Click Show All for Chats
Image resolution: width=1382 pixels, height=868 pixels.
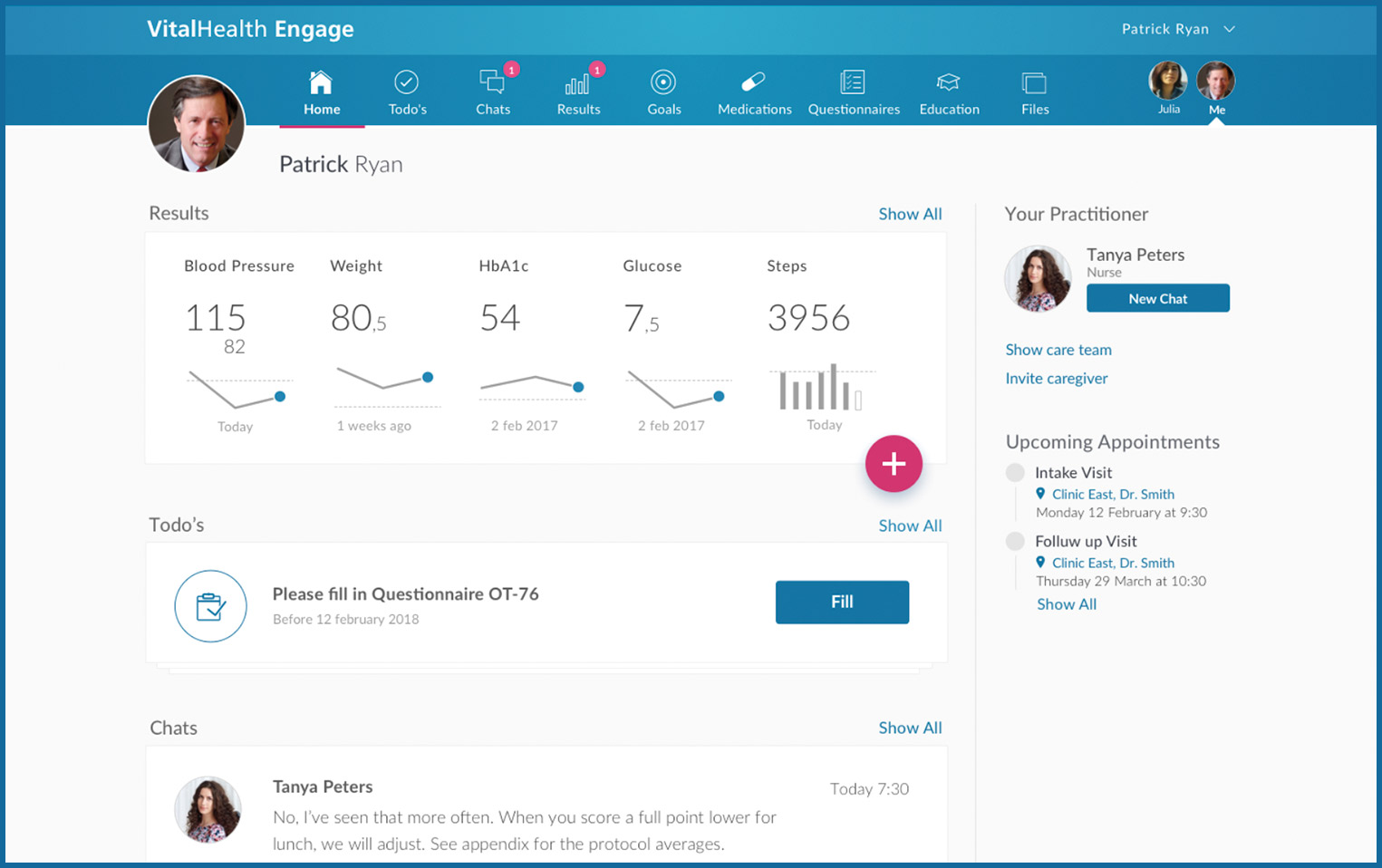[x=910, y=728]
